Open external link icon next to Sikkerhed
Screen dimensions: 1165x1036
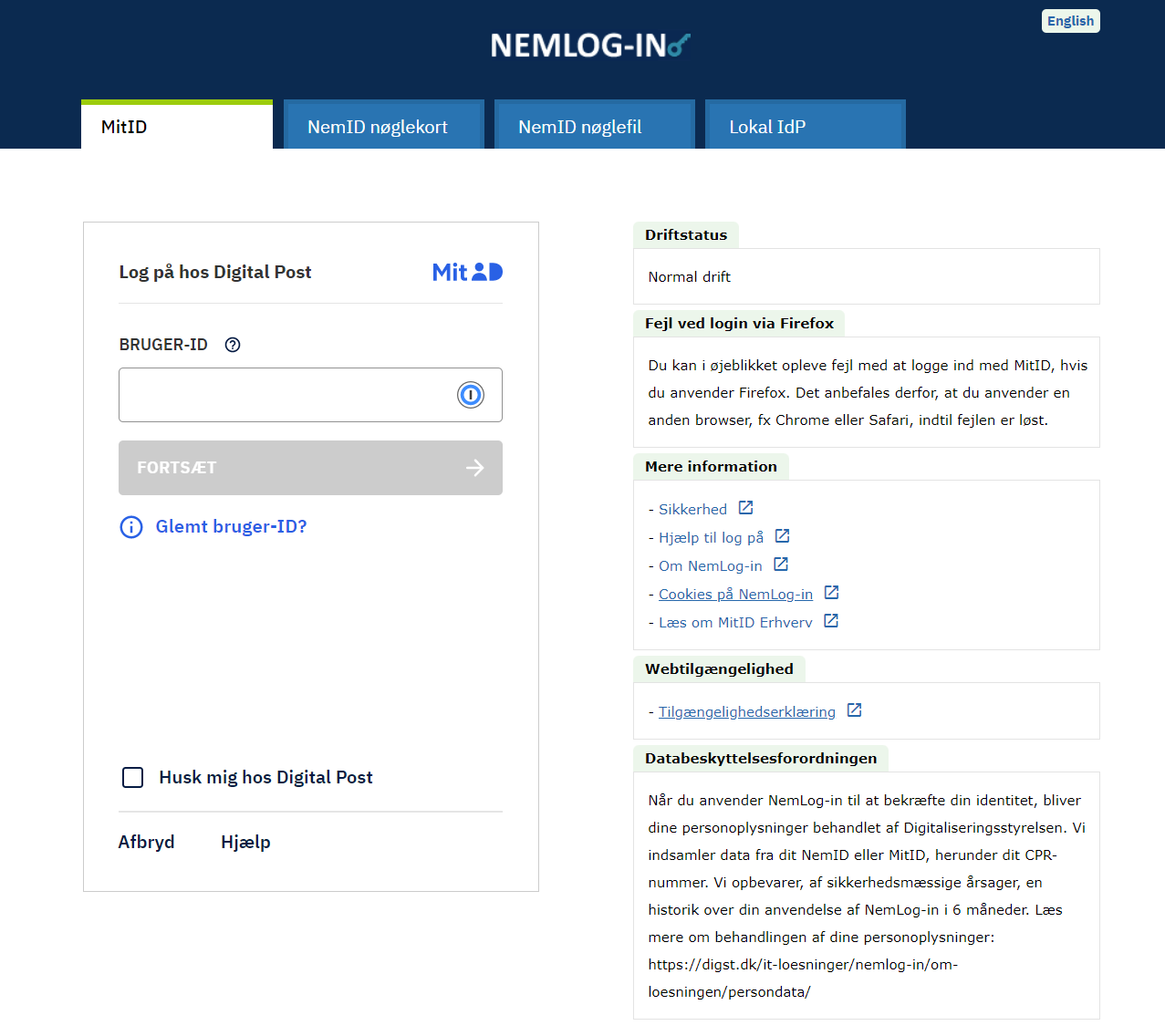click(x=746, y=508)
